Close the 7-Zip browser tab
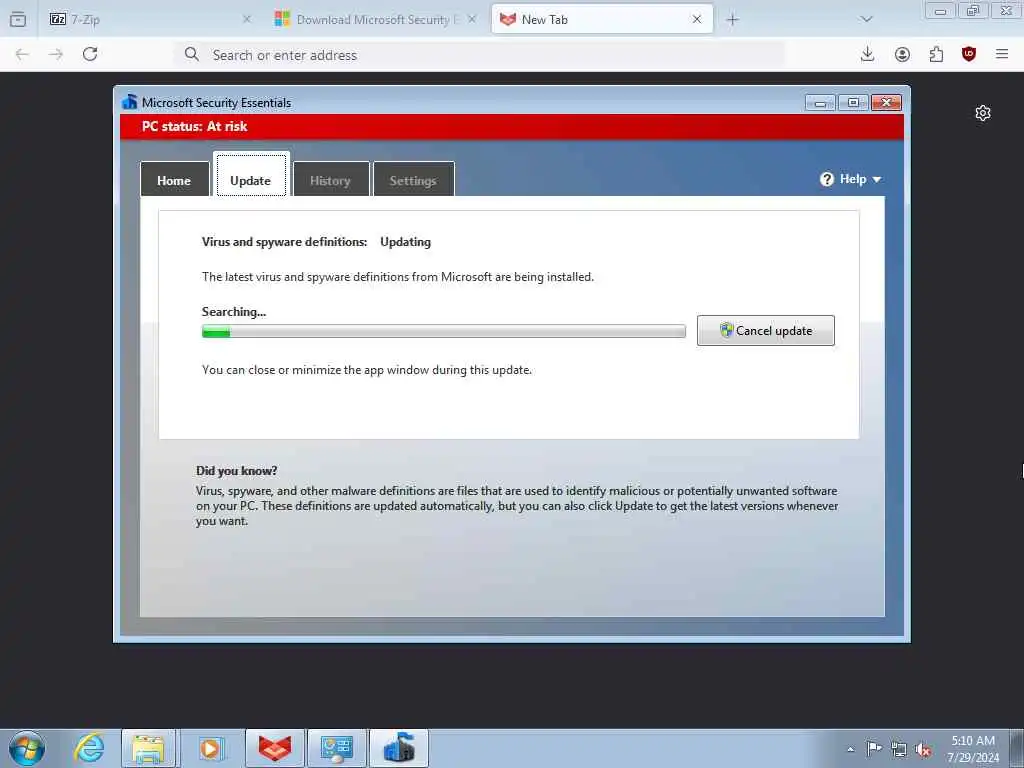The height and width of the screenshot is (768, 1024). pos(247,20)
